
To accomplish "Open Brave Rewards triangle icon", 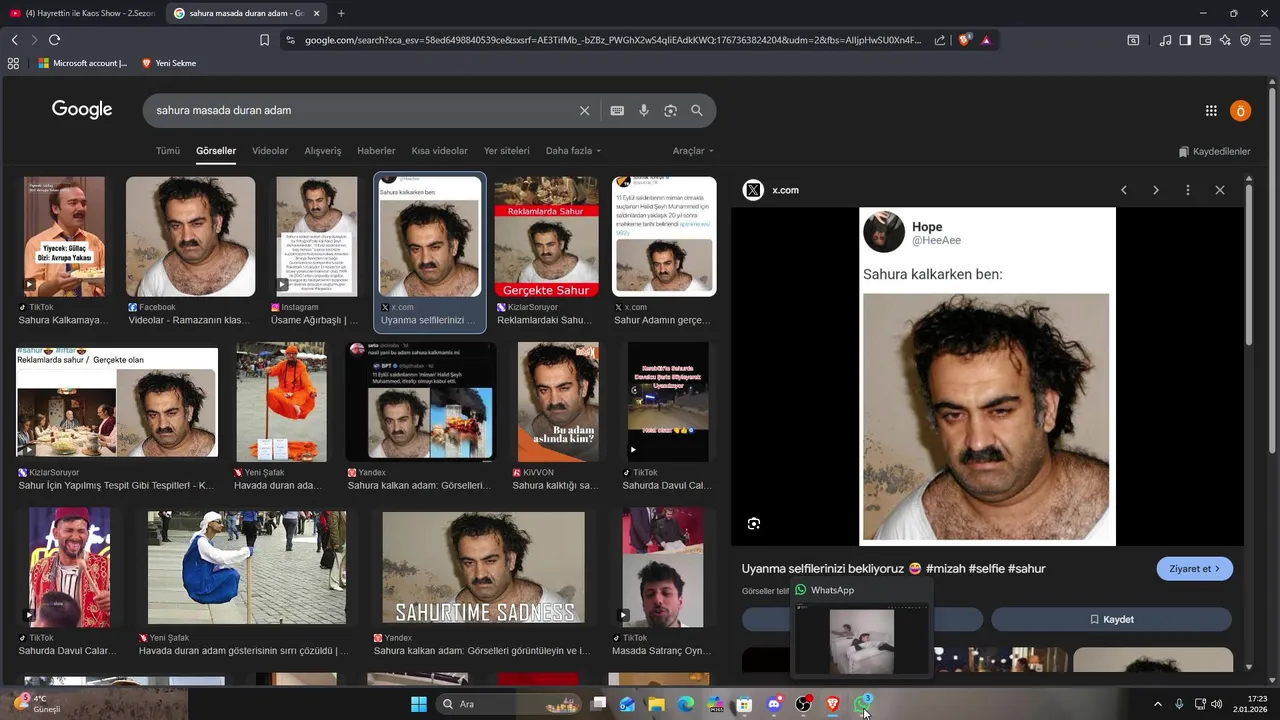I will click(986, 40).
